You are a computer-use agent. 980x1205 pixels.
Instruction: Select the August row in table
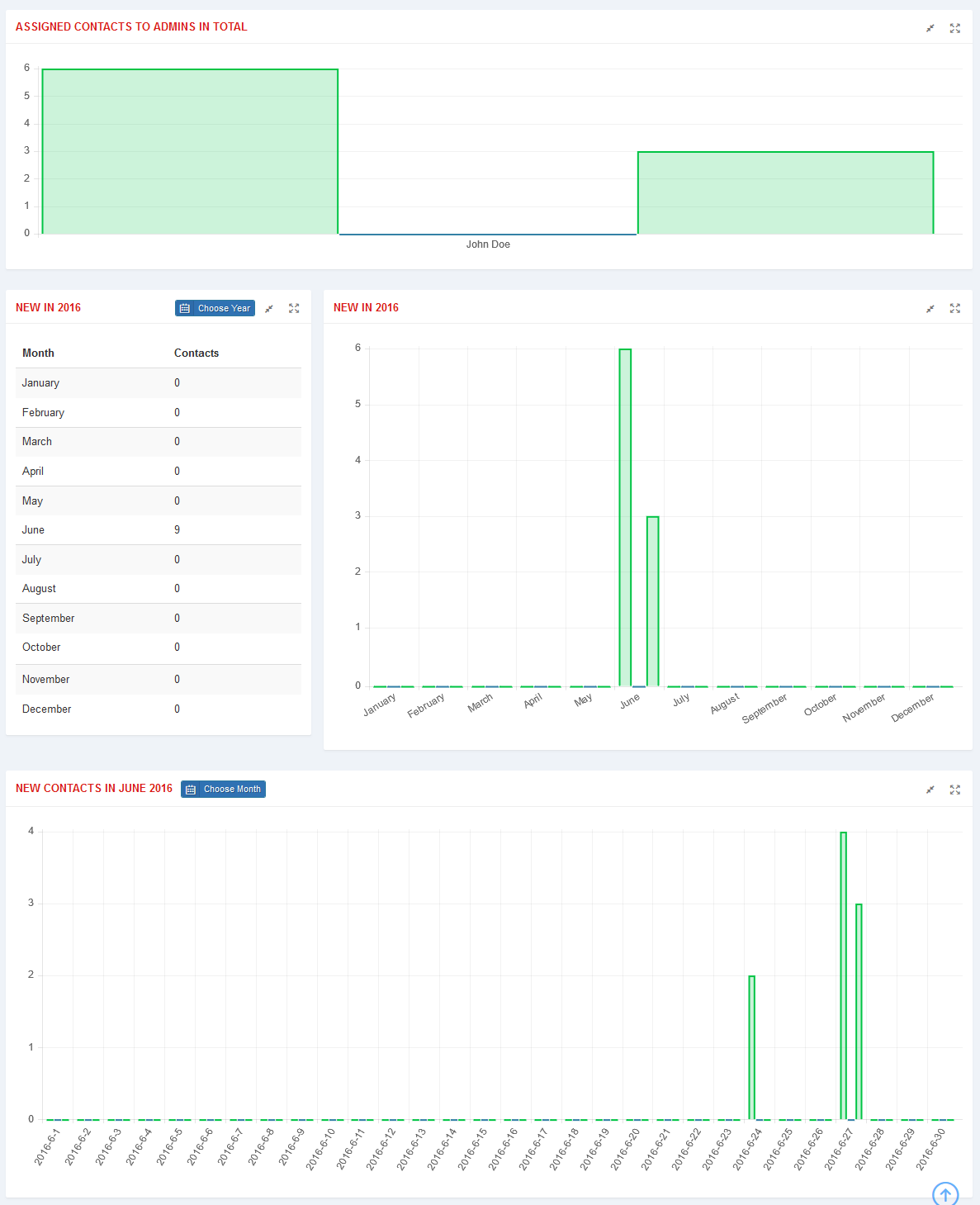click(x=159, y=588)
